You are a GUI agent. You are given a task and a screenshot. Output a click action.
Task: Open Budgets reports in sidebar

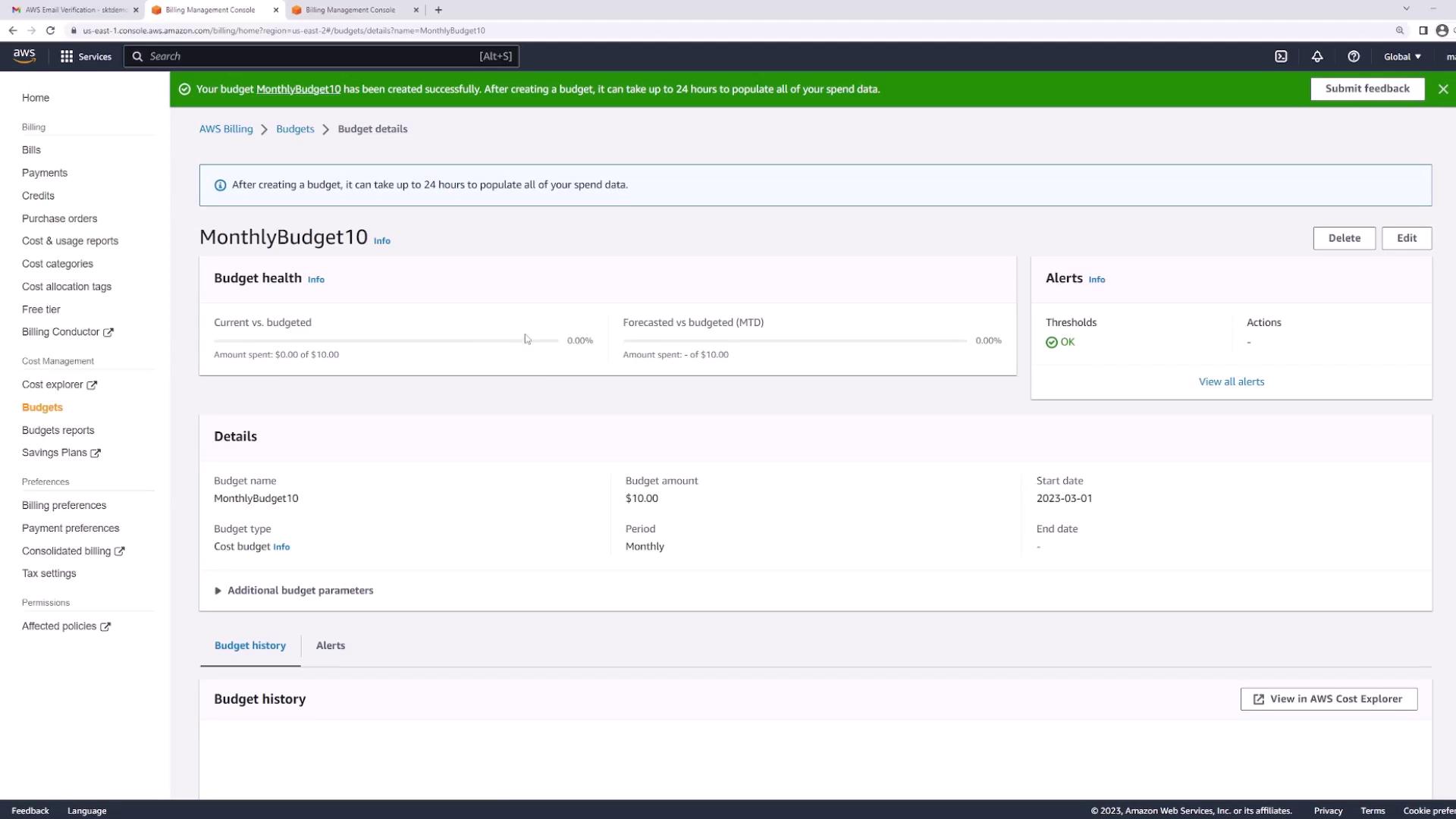pos(58,431)
